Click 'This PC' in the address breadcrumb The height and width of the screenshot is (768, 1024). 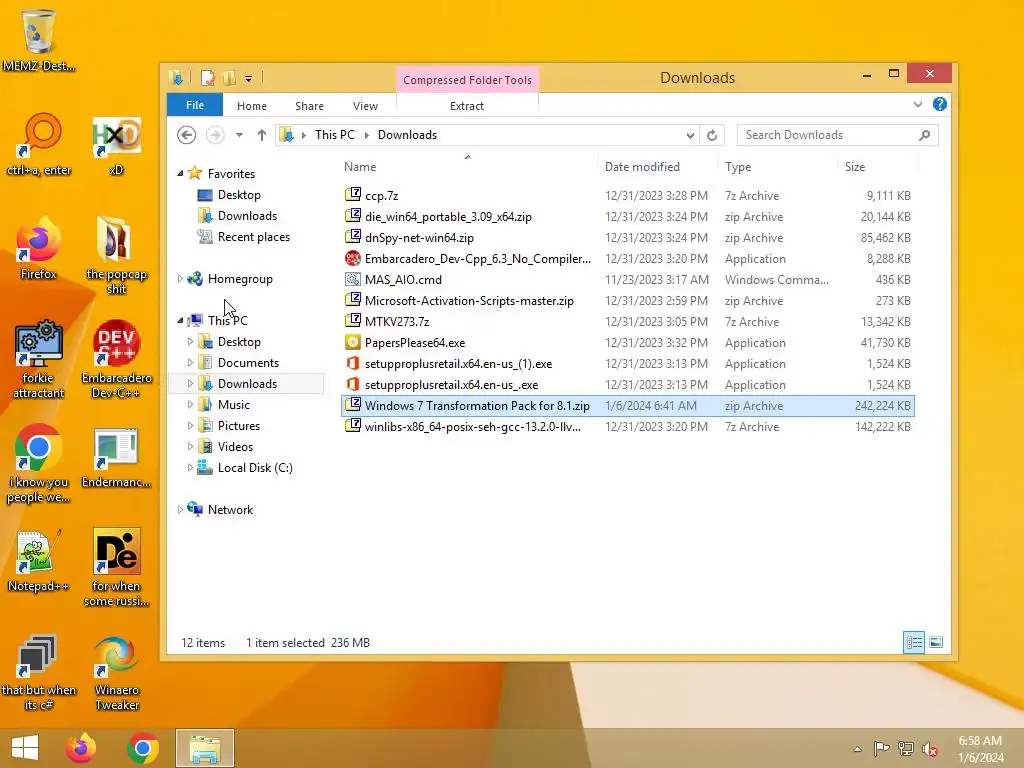pyautogui.click(x=334, y=135)
